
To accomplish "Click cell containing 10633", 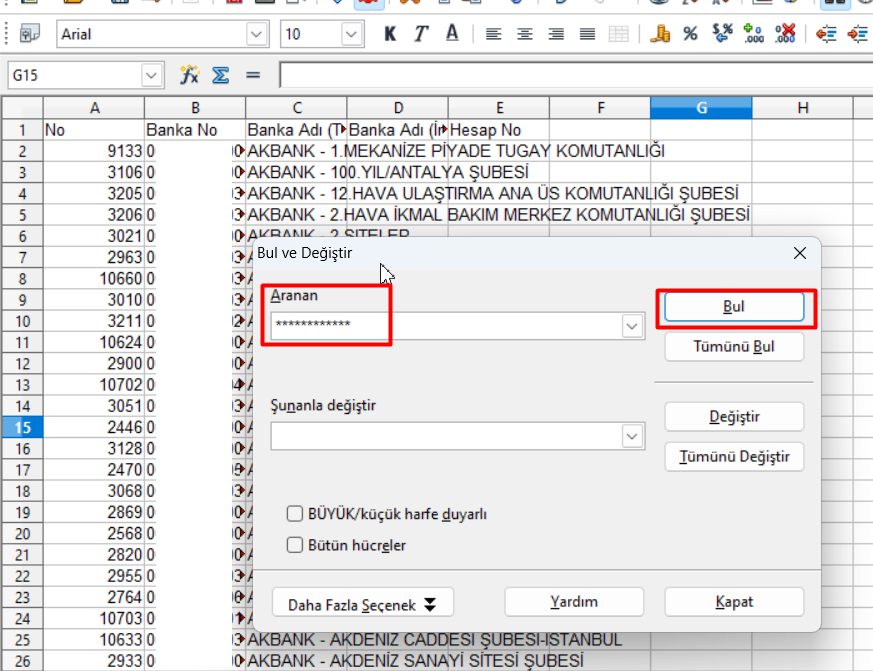I will pyautogui.click(x=94, y=640).
